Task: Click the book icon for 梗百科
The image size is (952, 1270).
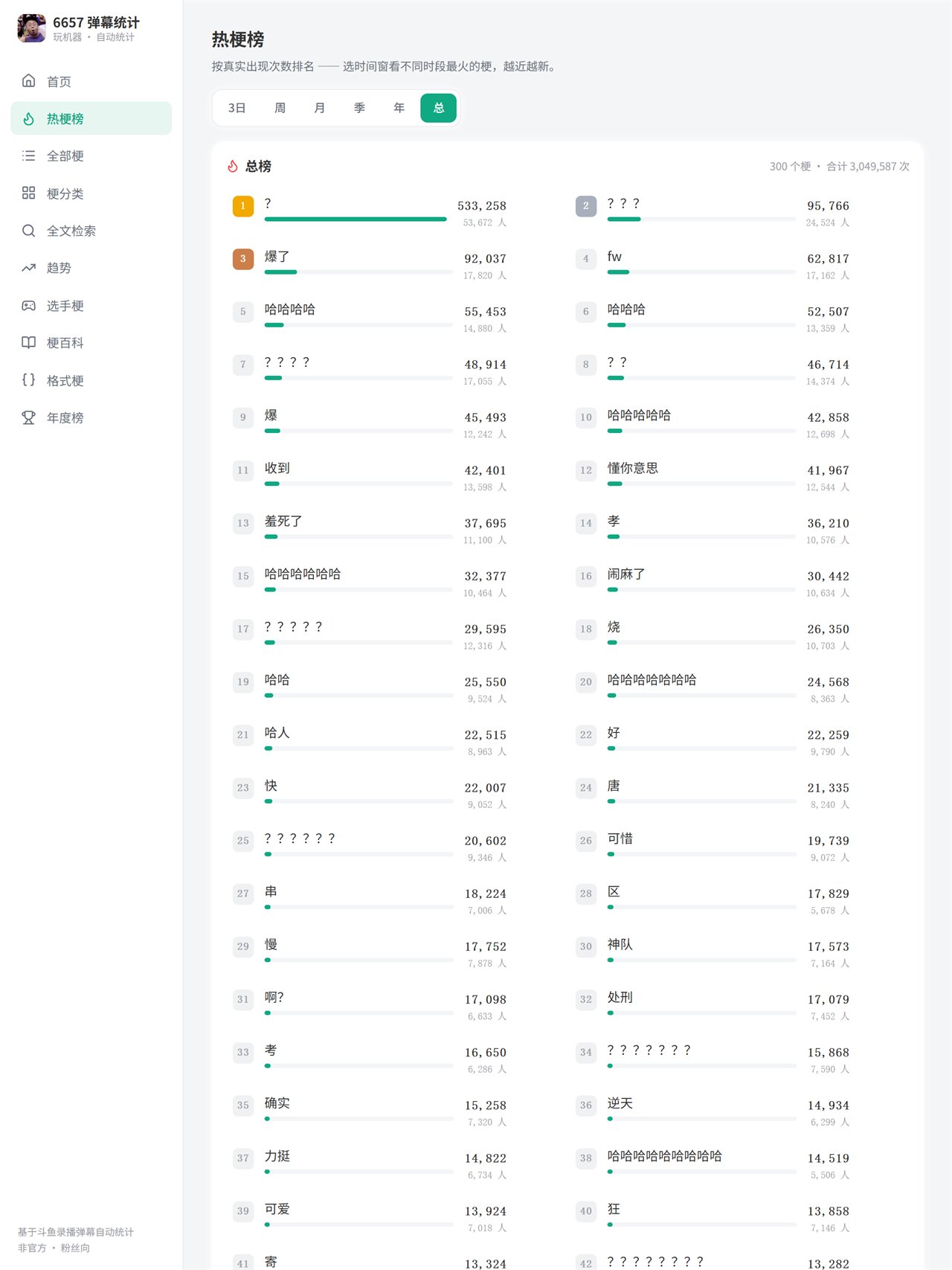Action: (x=28, y=342)
